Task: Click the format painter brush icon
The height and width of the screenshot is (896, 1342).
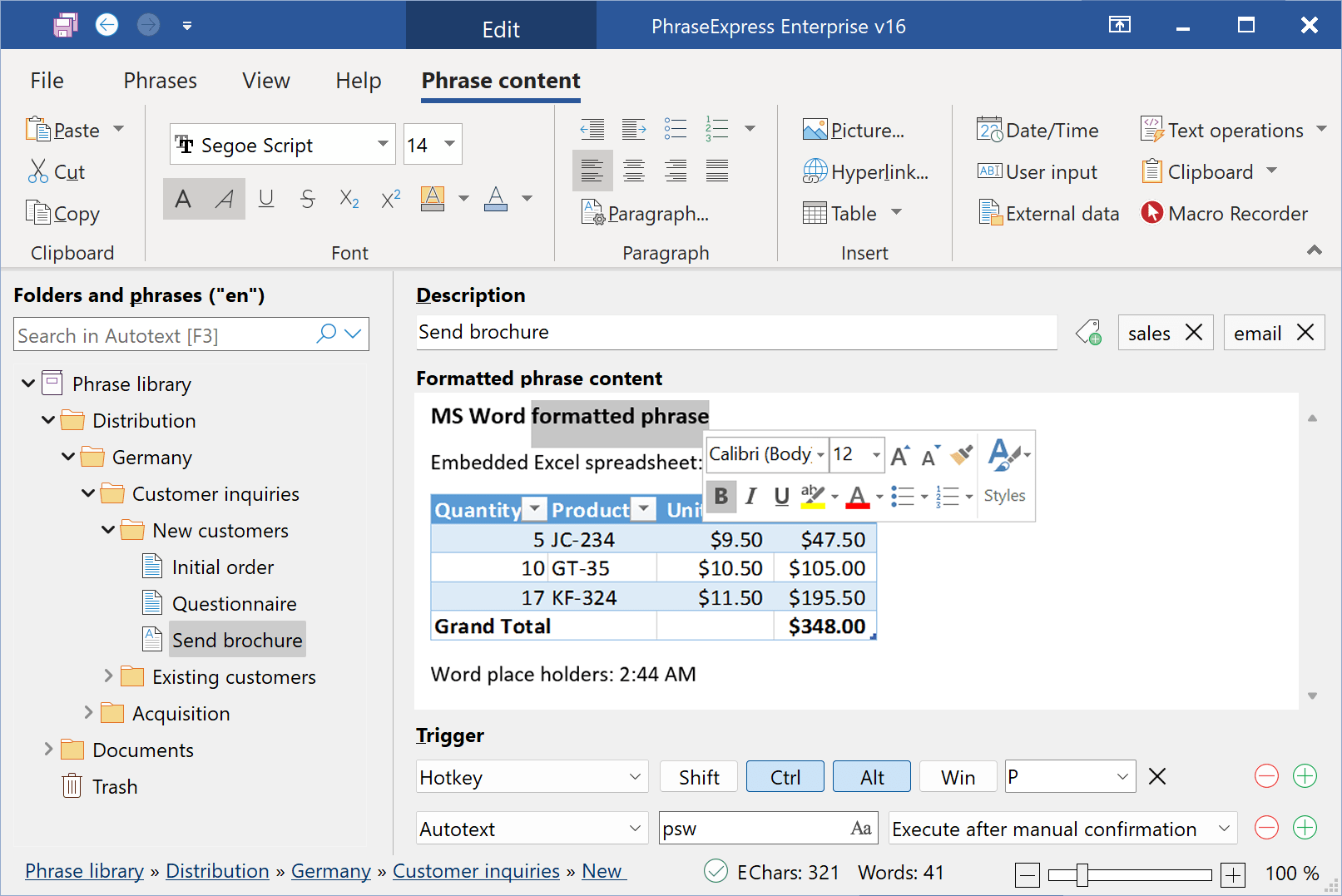Action: tap(961, 455)
